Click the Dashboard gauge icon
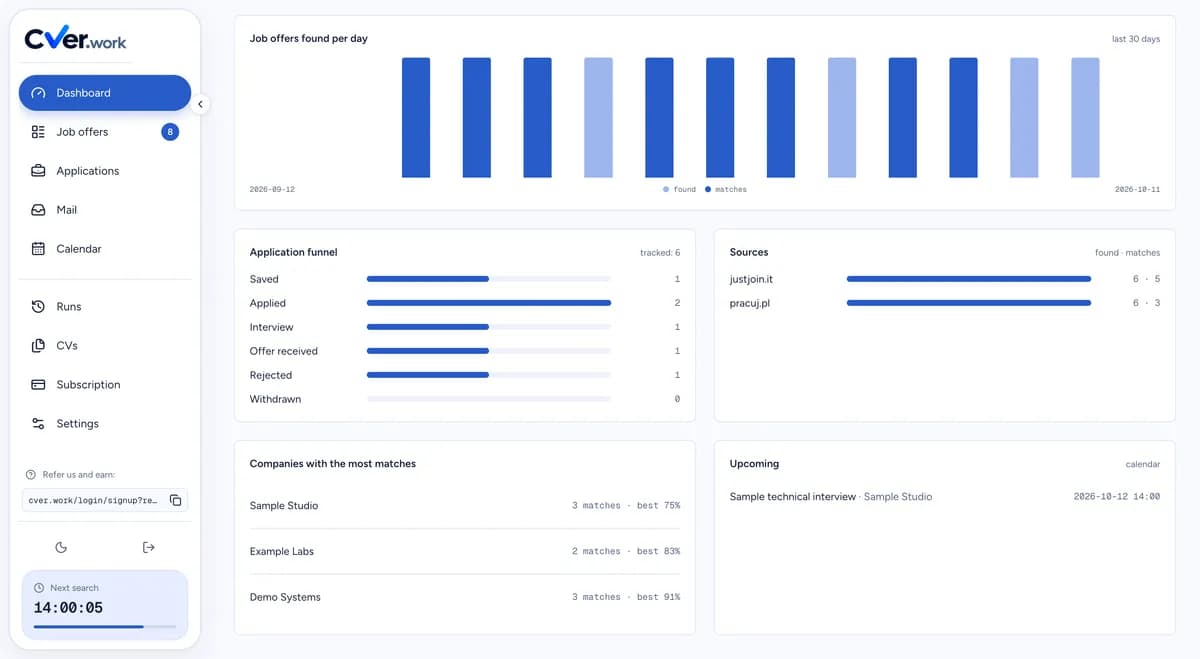 click(38, 93)
